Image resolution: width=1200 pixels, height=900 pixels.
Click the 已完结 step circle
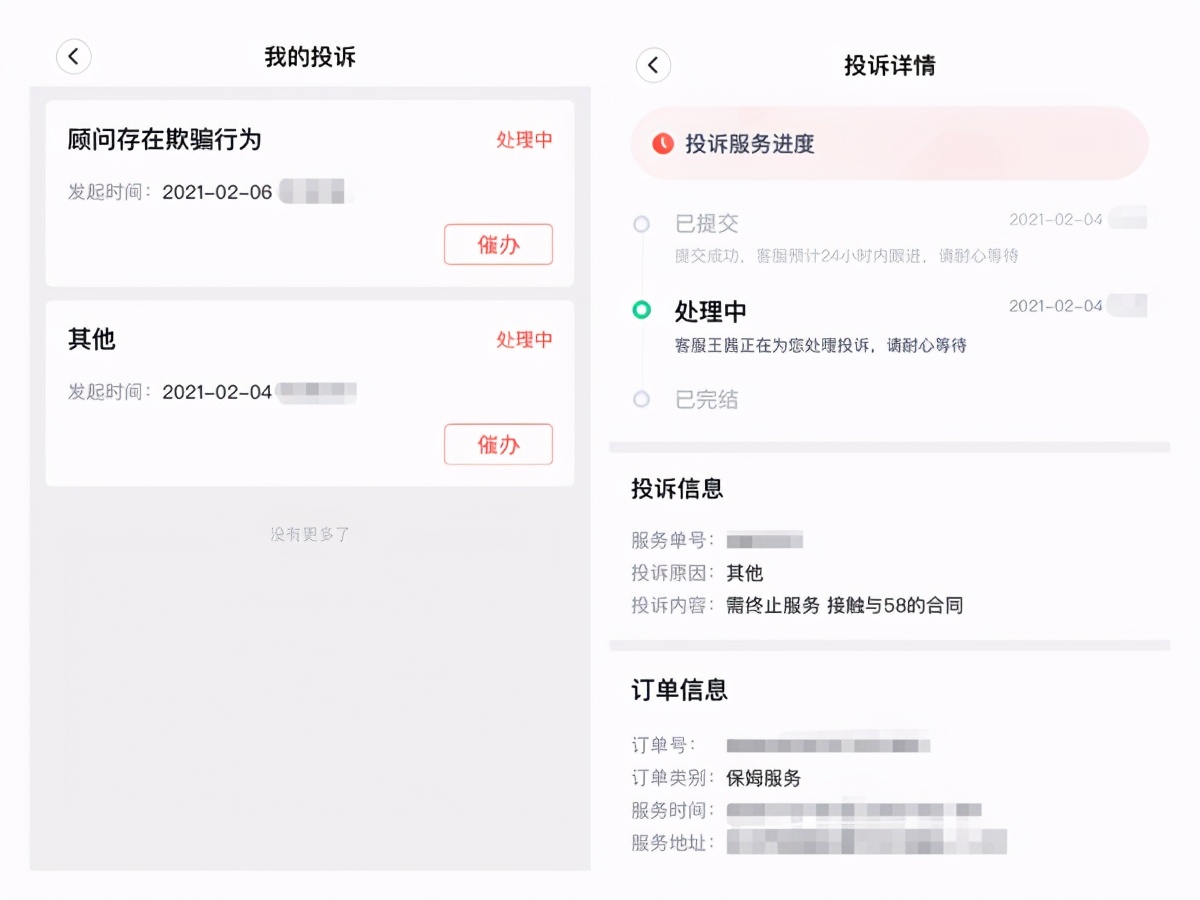pyautogui.click(x=642, y=400)
